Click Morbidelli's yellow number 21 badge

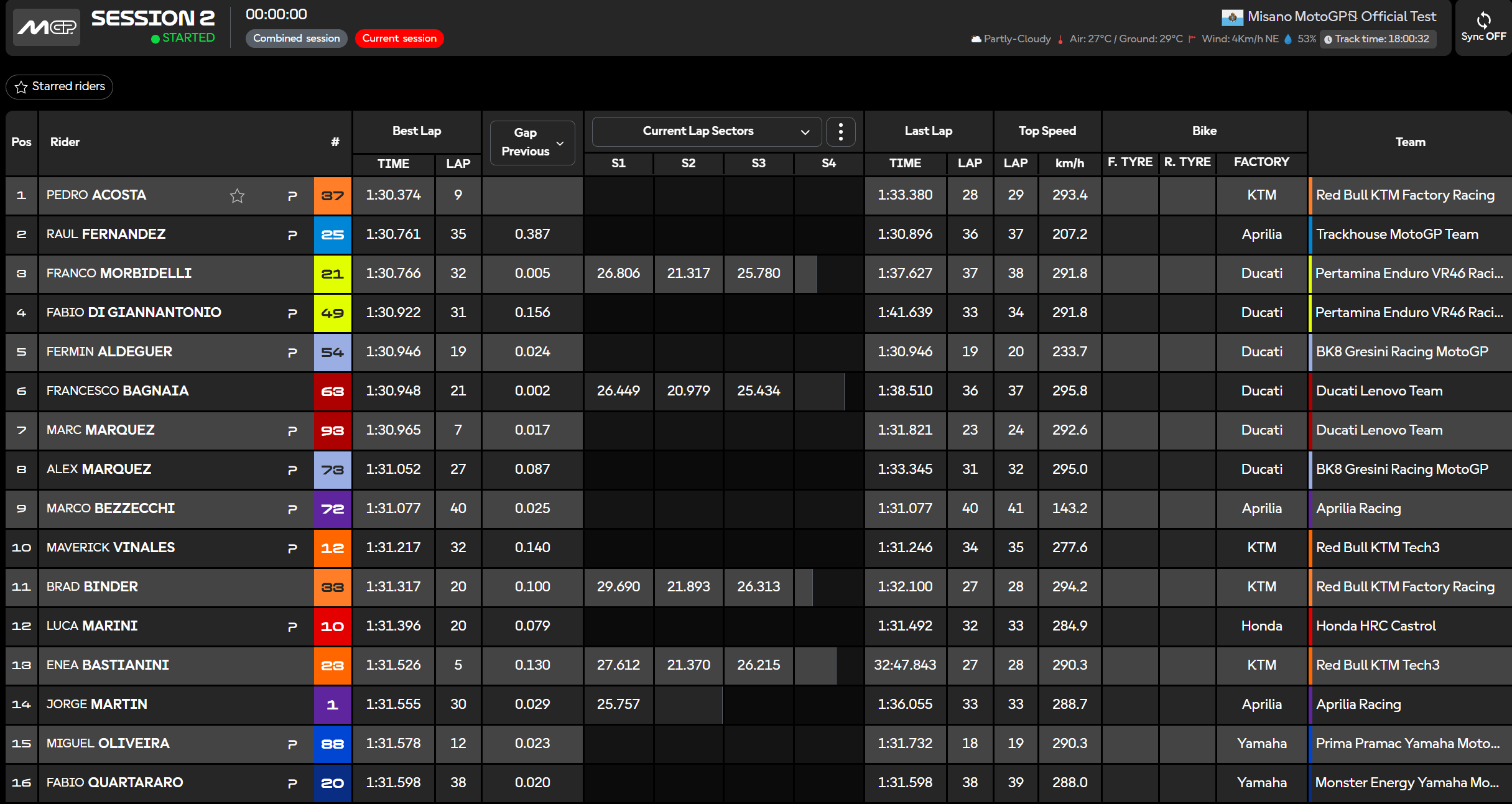tap(333, 274)
